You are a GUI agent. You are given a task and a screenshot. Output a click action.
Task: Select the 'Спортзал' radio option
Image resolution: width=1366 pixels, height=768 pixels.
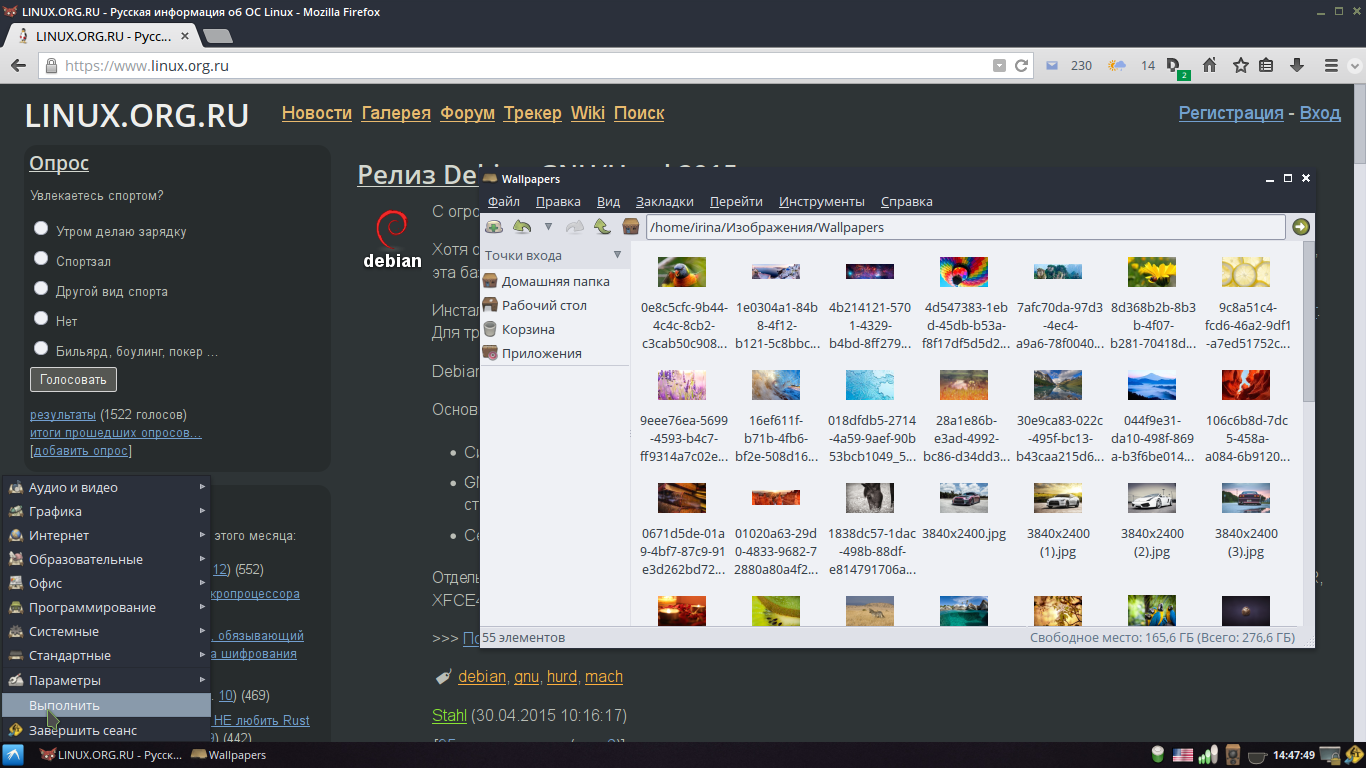(x=41, y=259)
